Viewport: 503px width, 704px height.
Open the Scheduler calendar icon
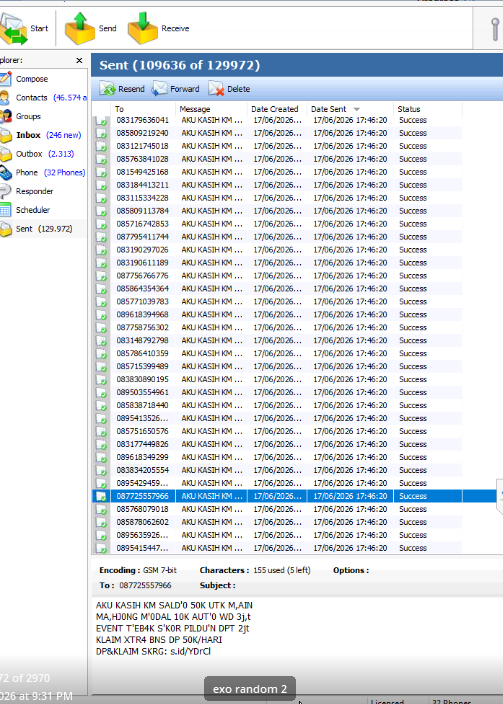click(5, 210)
